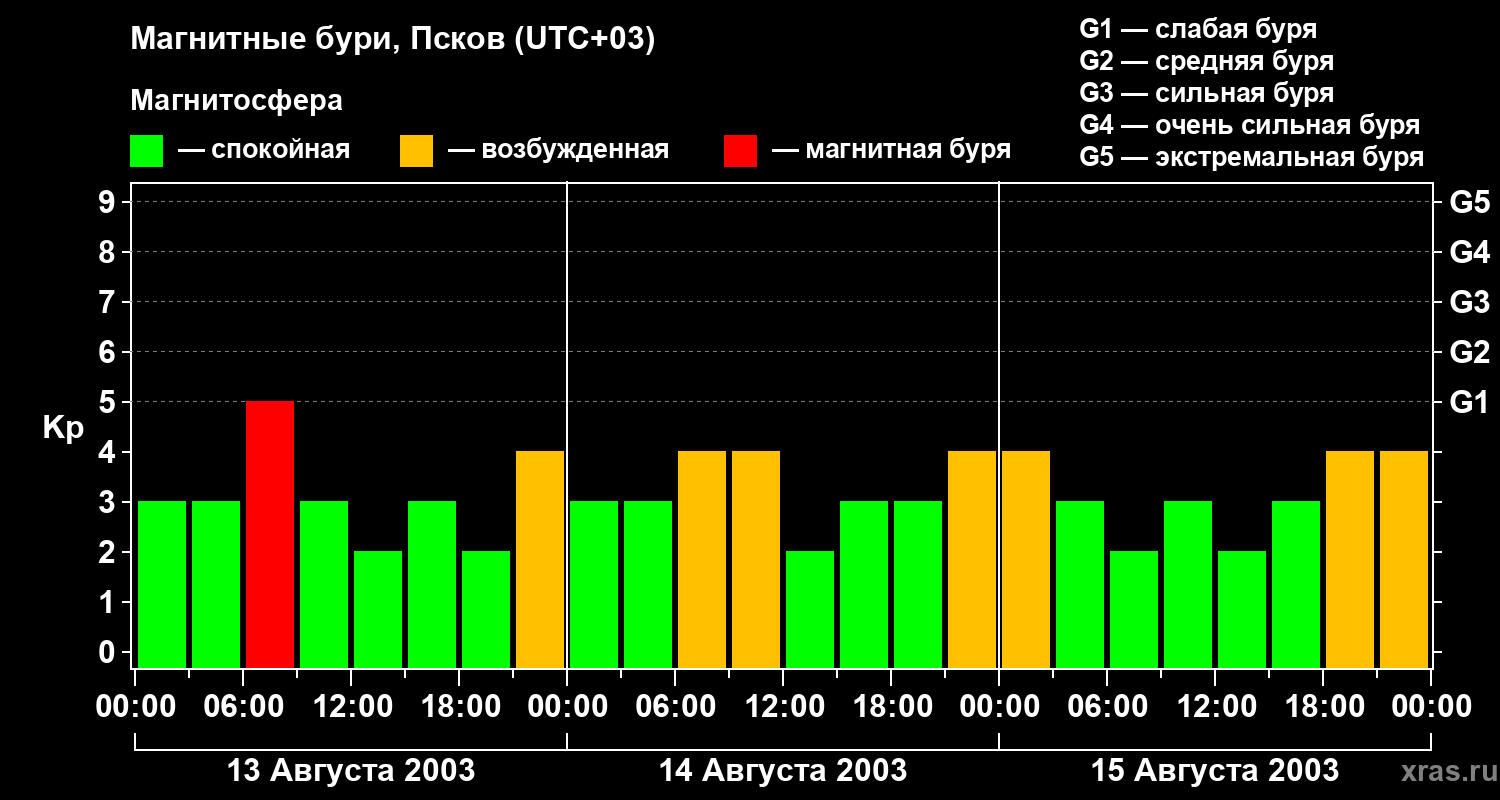Click the 'G3 — сильная буря' legend entry

[x=1206, y=93]
